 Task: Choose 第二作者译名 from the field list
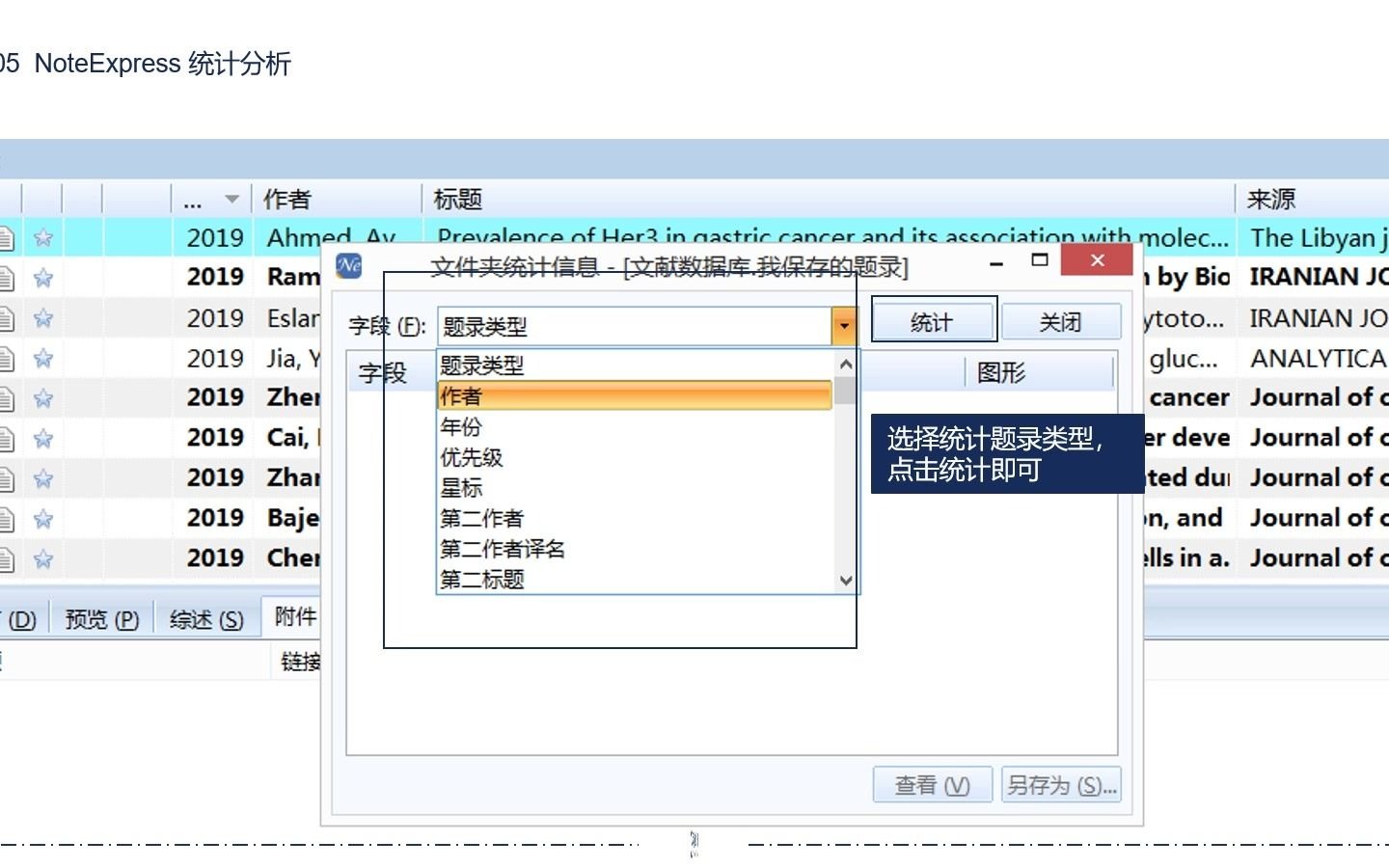tap(634, 549)
